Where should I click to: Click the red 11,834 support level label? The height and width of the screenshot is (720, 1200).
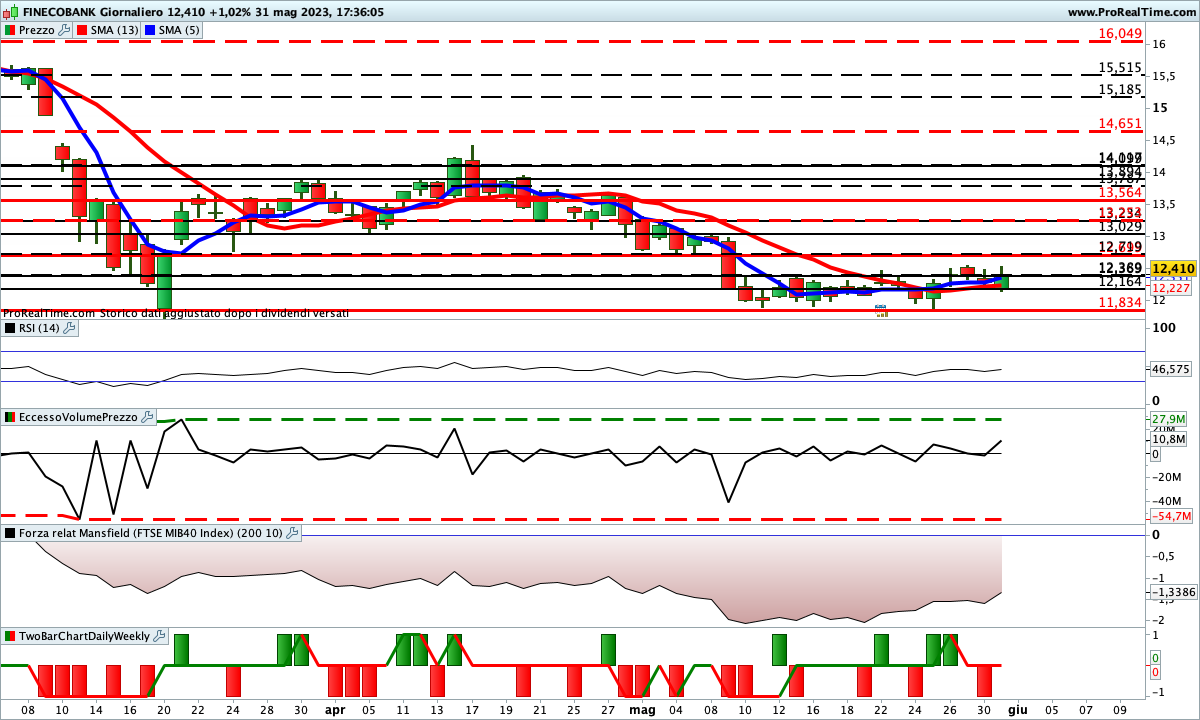1120,303
